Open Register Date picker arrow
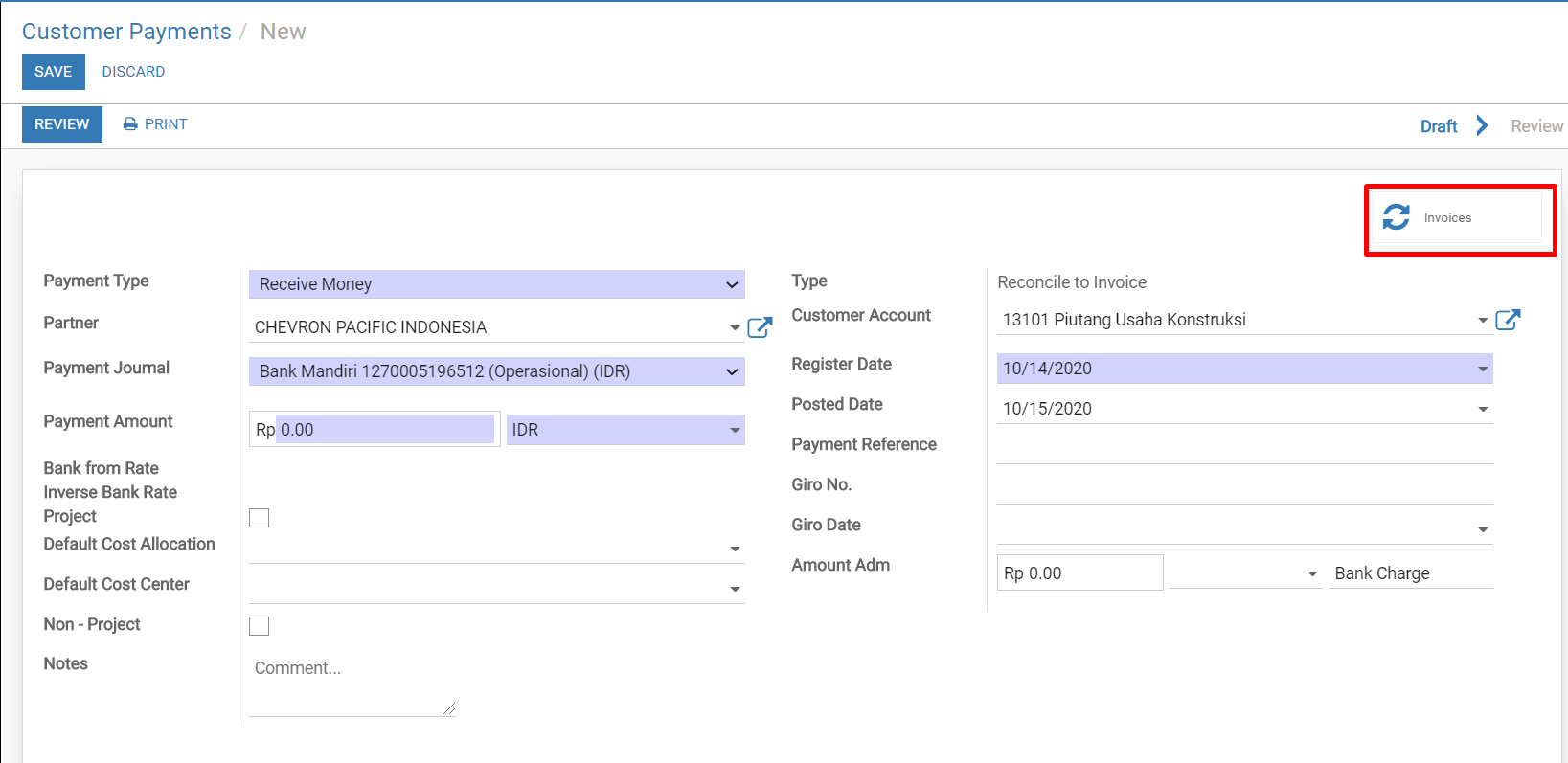Image resolution: width=1568 pixels, height=763 pixels. 1483,369
